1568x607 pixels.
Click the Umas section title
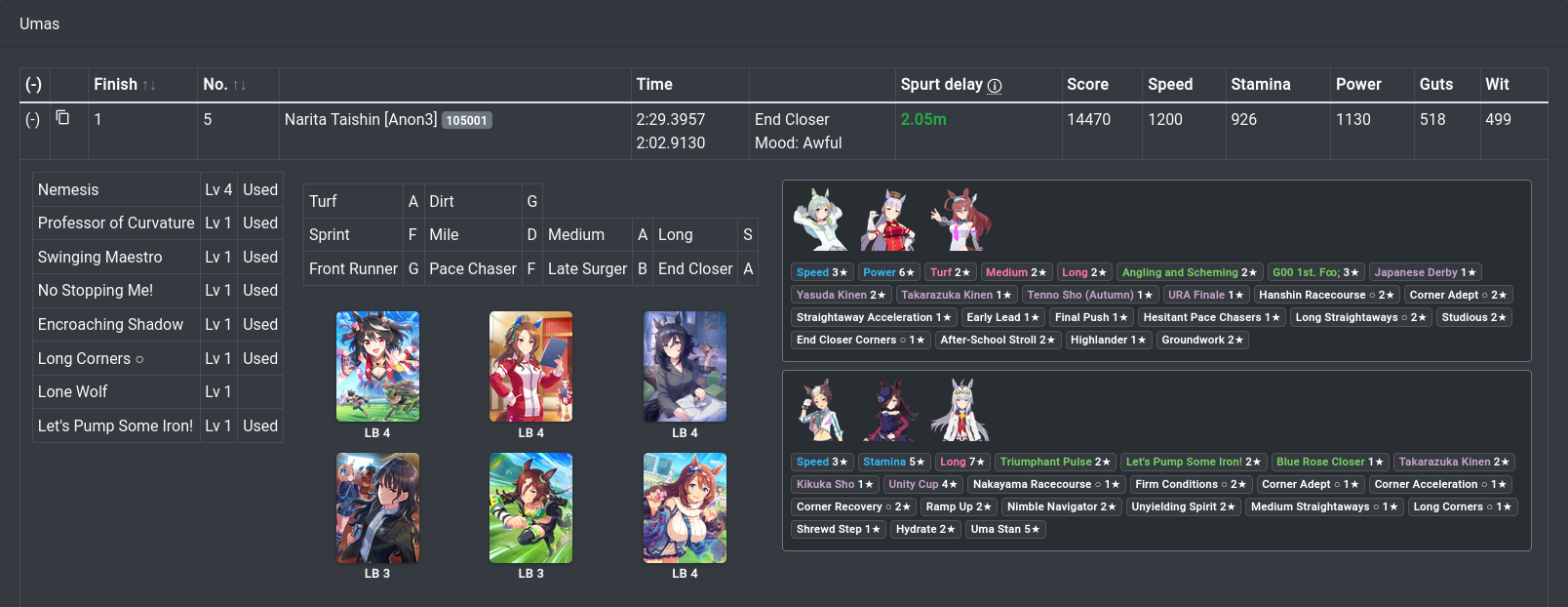(x=39, y=23)
